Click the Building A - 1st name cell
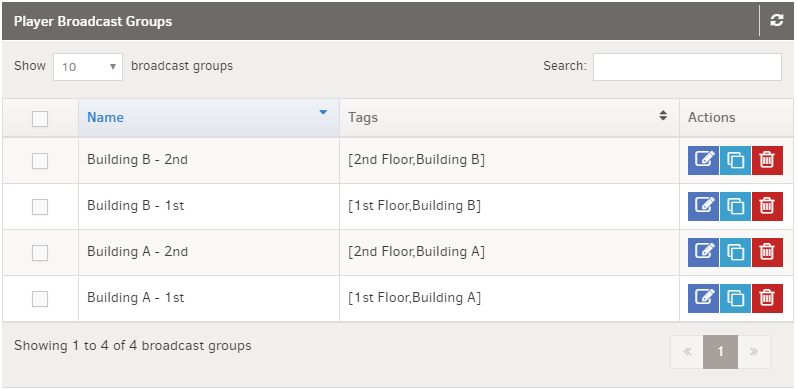 click(x=209, y=298)
